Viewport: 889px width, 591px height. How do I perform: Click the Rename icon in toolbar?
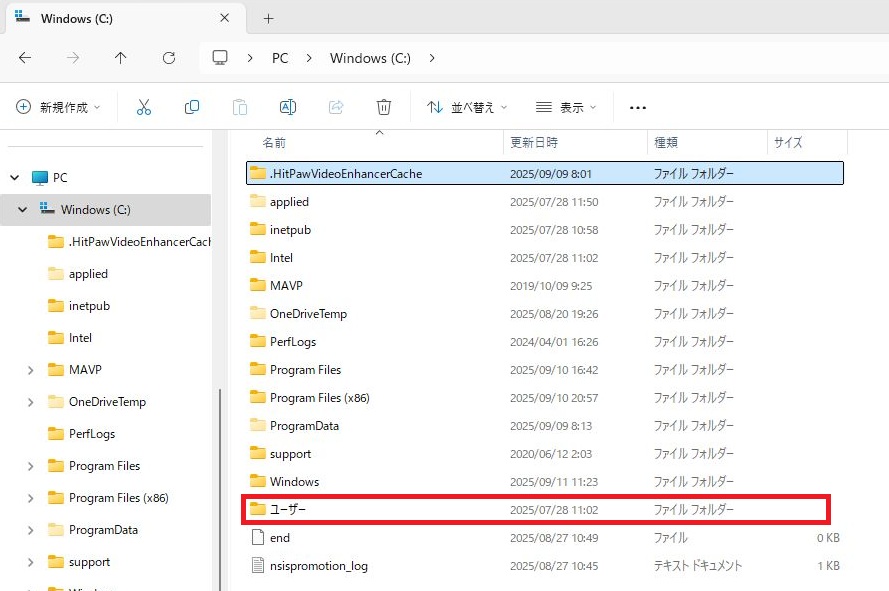(x=288, y=107)
